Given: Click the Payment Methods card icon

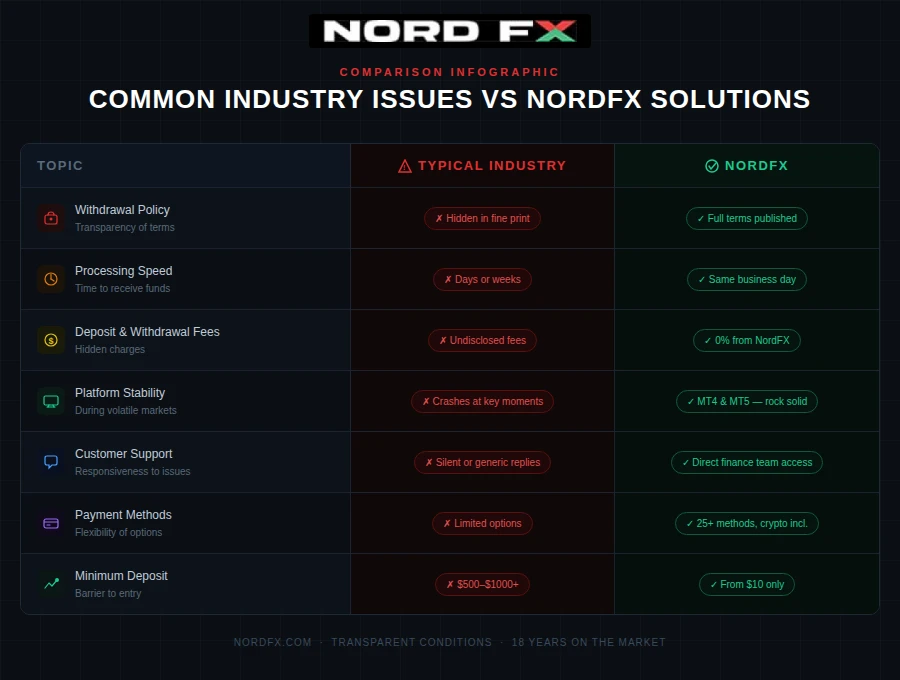Looking at the screenshot, I should click(51, 523).
